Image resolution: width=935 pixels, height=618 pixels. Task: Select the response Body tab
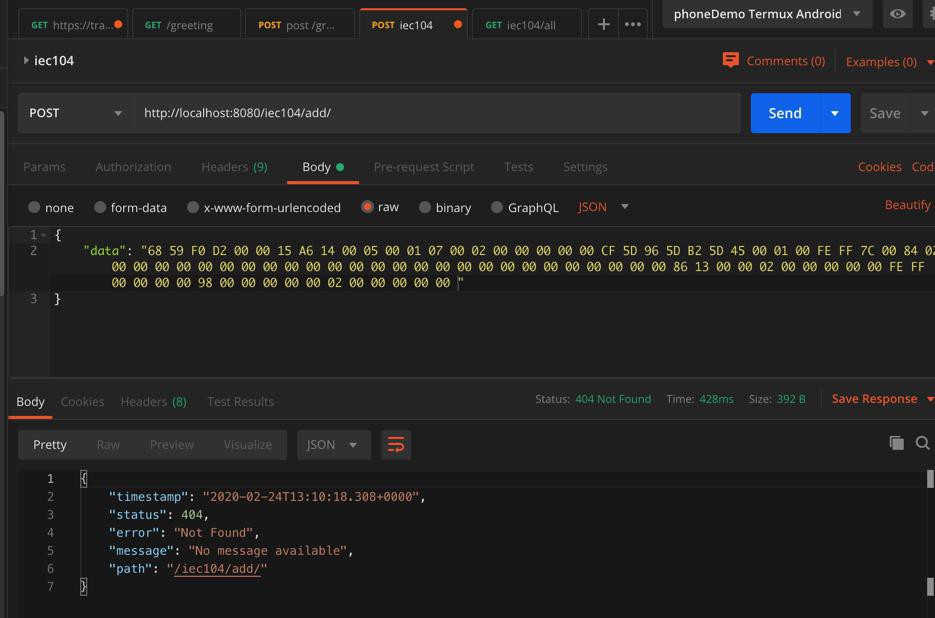coord(30,401)
